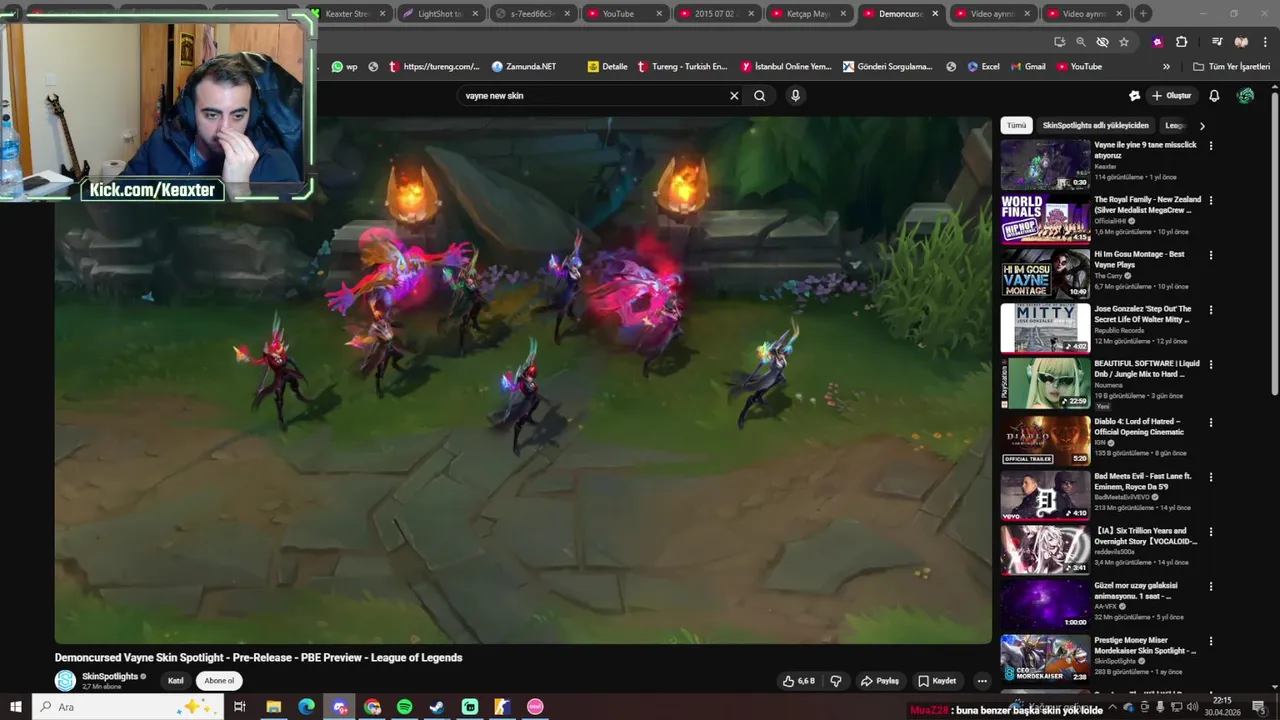Viewport: 1280px width, 720px height.
Task: Click the 'Paylaş' share button
Action: (880, 681)
